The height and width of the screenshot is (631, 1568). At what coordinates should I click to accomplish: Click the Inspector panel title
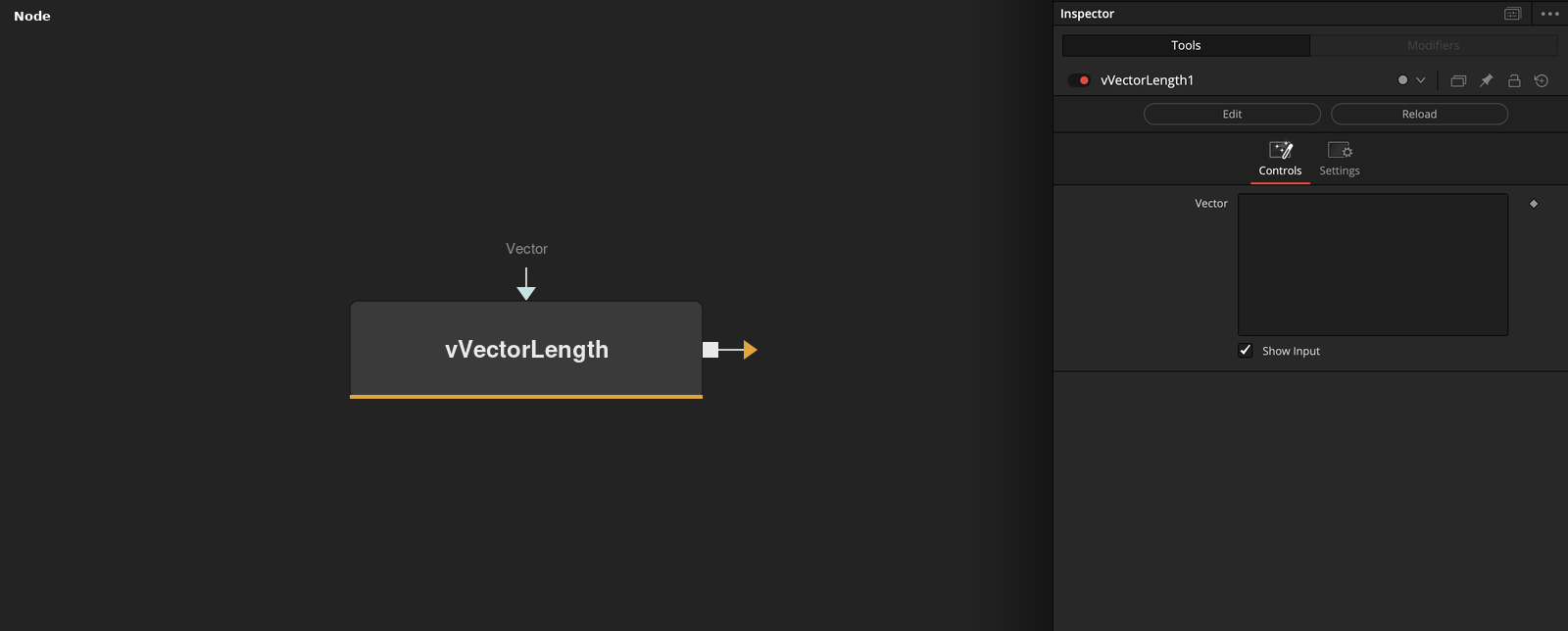pos(1087,14)
